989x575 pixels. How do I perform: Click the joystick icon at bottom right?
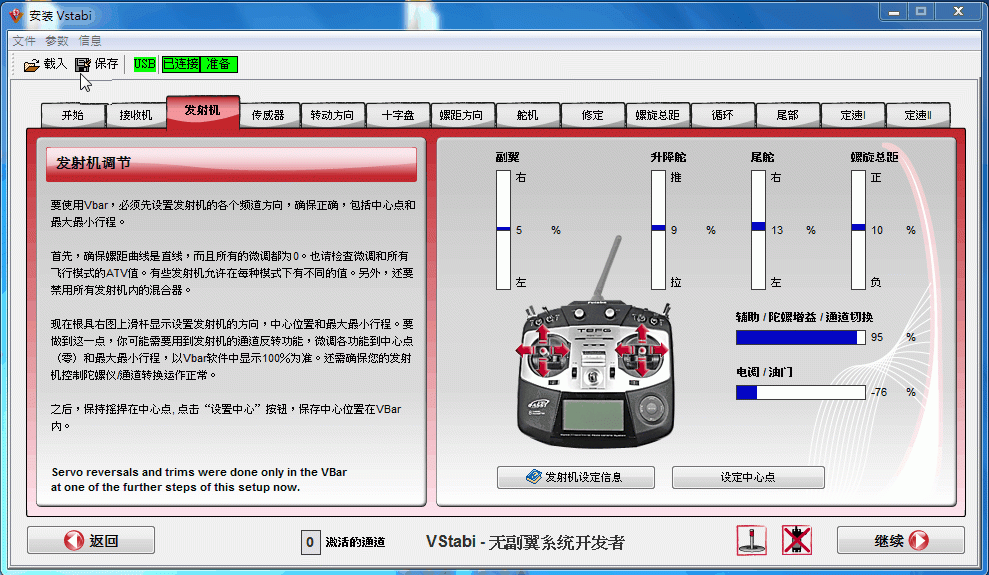(x=751, y=541)
